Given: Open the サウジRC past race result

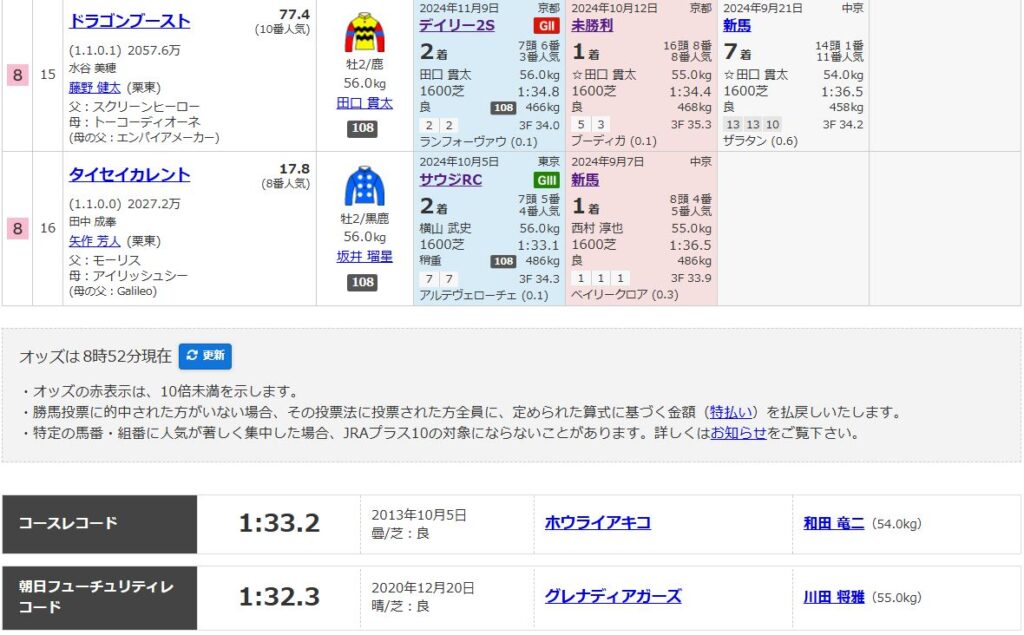Looking at the screenshot, I should click(450, 180).
